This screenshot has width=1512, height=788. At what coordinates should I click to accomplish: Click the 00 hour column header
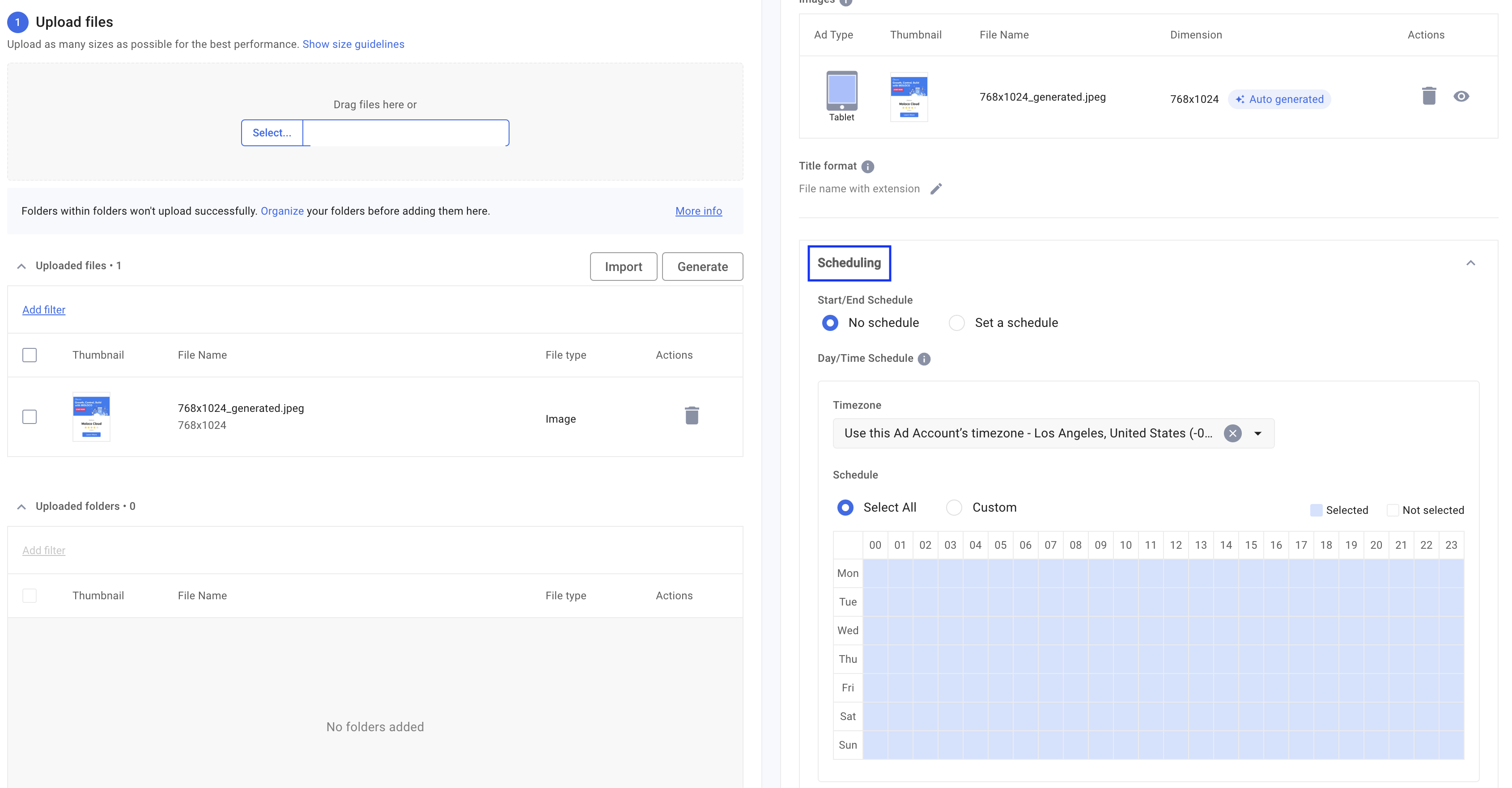pyautogui.click(x=875, y=546)
